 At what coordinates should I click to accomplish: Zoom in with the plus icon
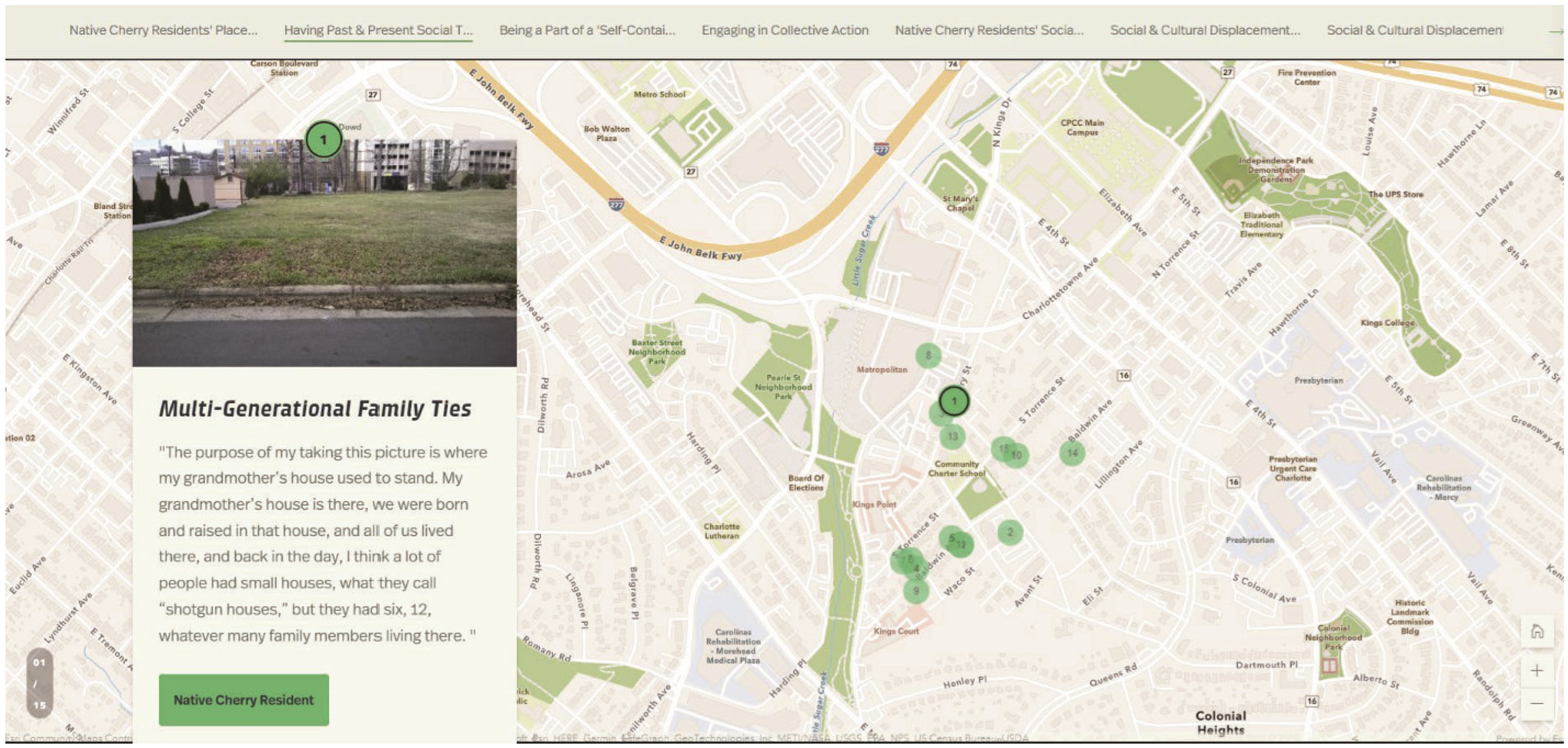click(x=1537, y=671)
